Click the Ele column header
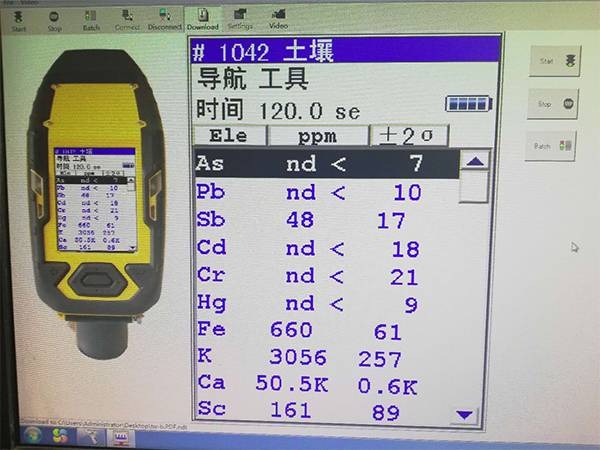The height and width of the screenshot is (450, 600). click(x=230, y=135)
